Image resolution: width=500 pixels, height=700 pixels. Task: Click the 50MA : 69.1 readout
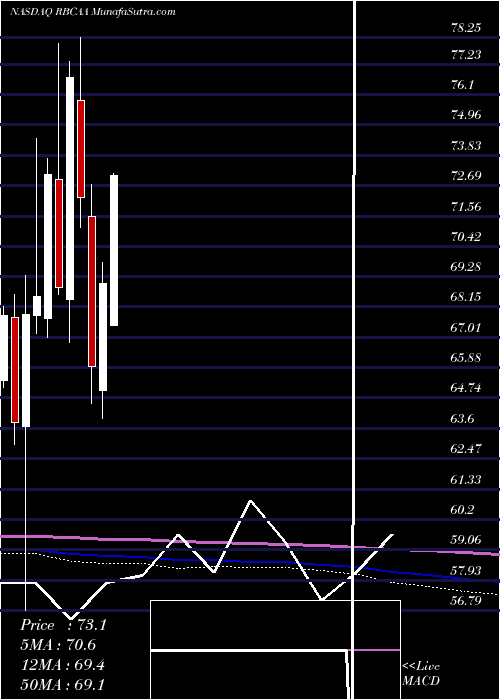pyautogui.click(x=62, y=684)
